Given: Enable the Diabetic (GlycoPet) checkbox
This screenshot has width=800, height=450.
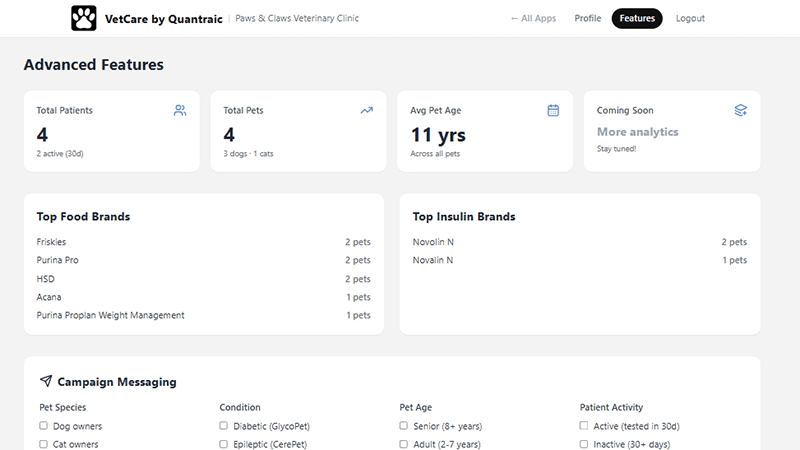Looking at the screenshot, I should click(223, 426).
